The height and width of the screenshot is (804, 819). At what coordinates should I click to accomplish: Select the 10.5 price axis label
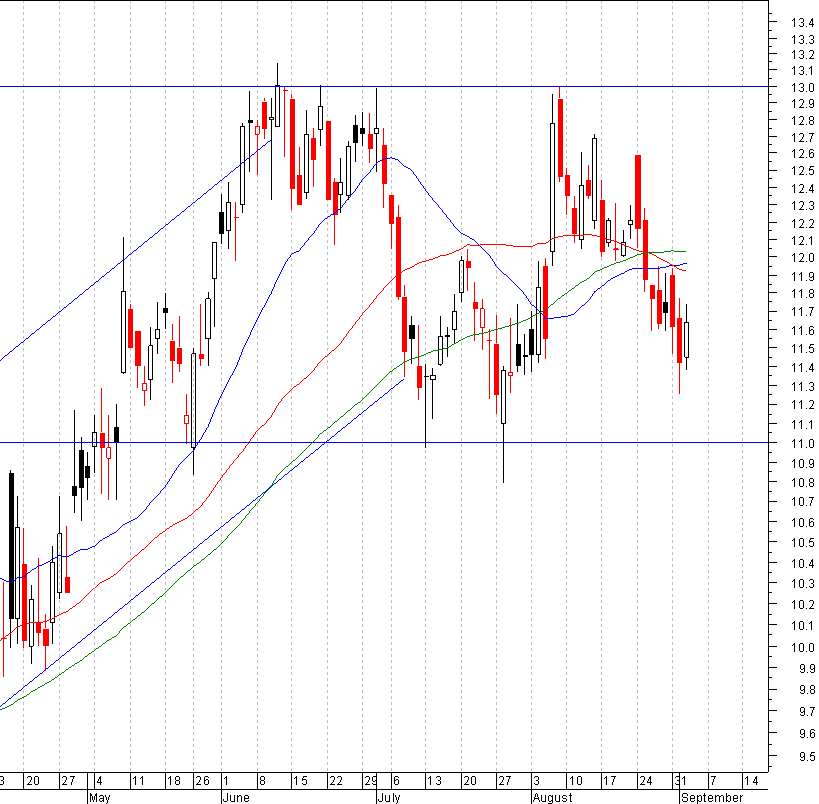802,543
